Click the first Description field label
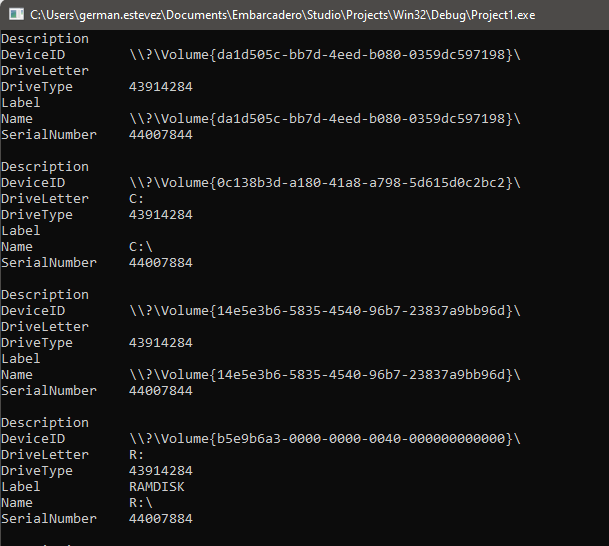The width and height of the screenshot is (609, 546). coord(45,39)
